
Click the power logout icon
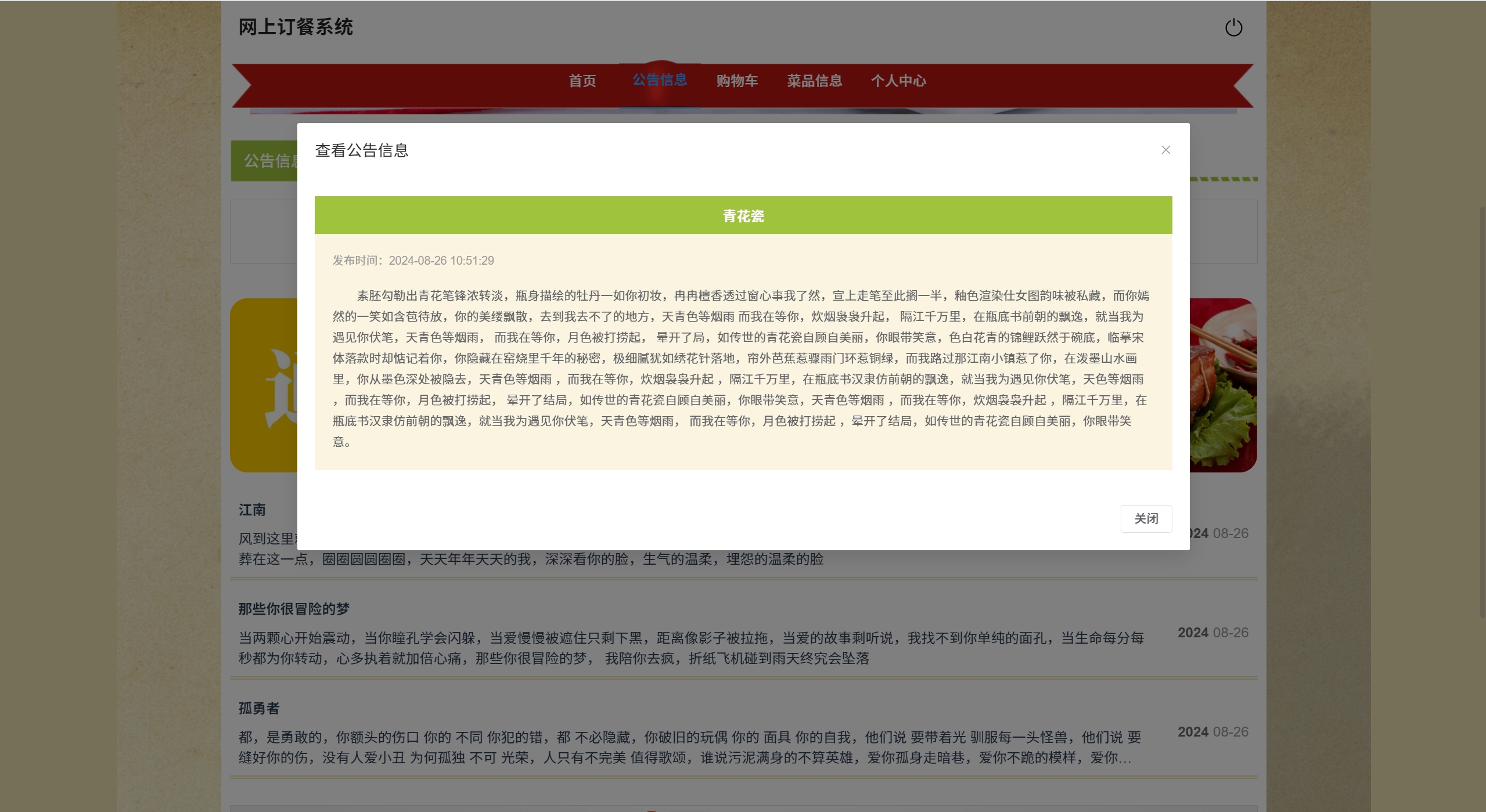tap(1233, 27)
